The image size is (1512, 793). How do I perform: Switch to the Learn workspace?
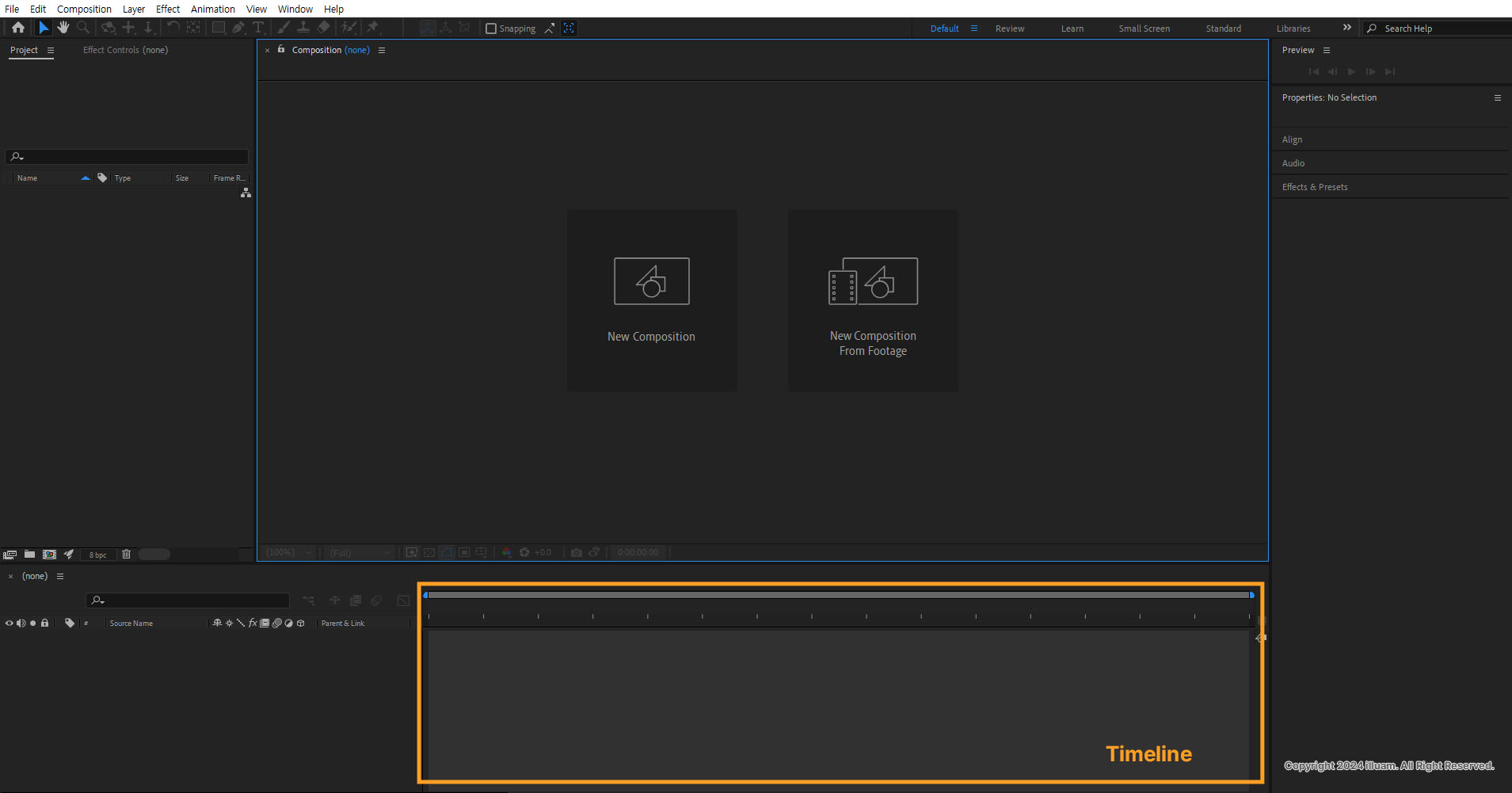click(1072, 29)
